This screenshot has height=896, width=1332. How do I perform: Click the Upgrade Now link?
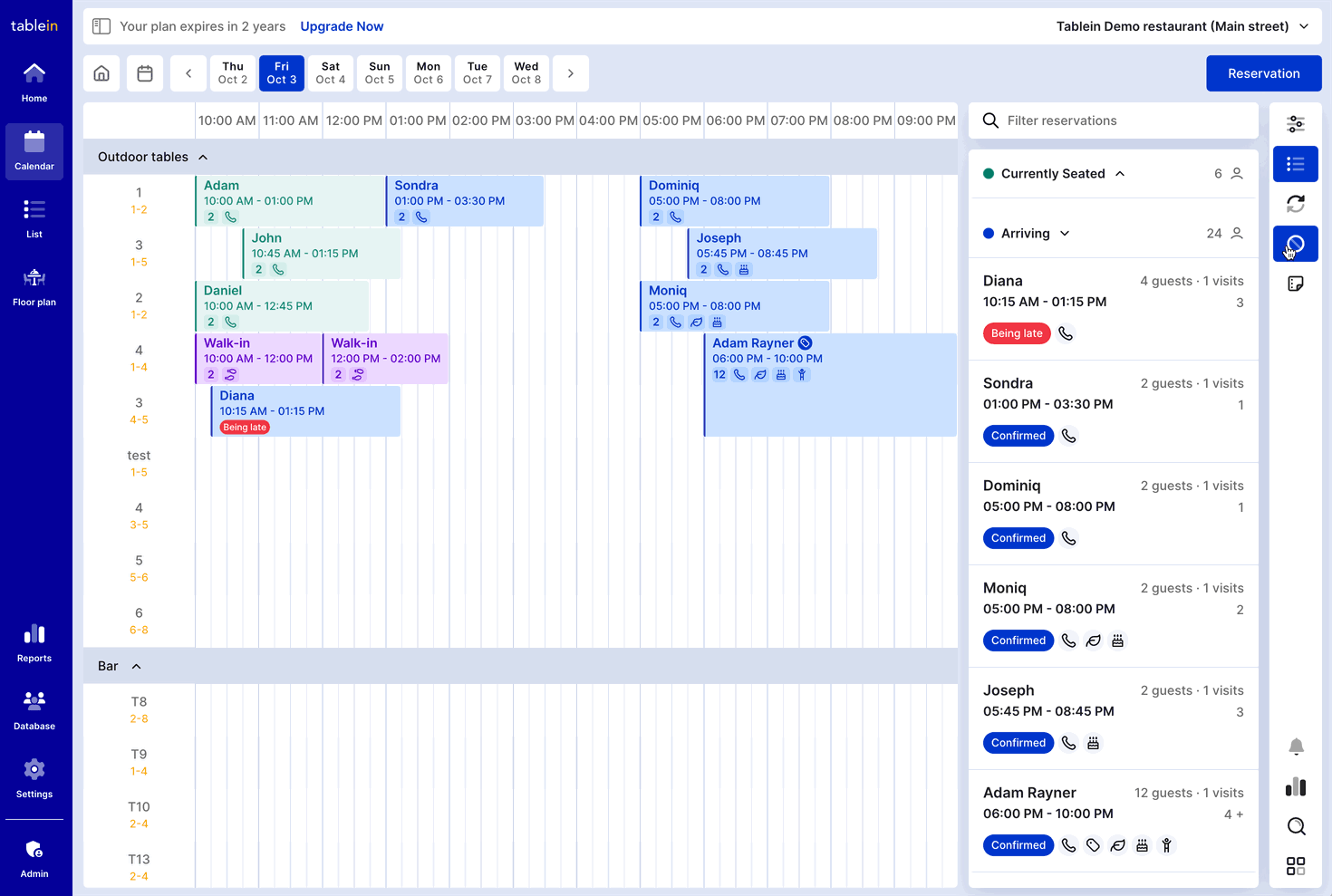pyautogui.click(x=342, y=26)
